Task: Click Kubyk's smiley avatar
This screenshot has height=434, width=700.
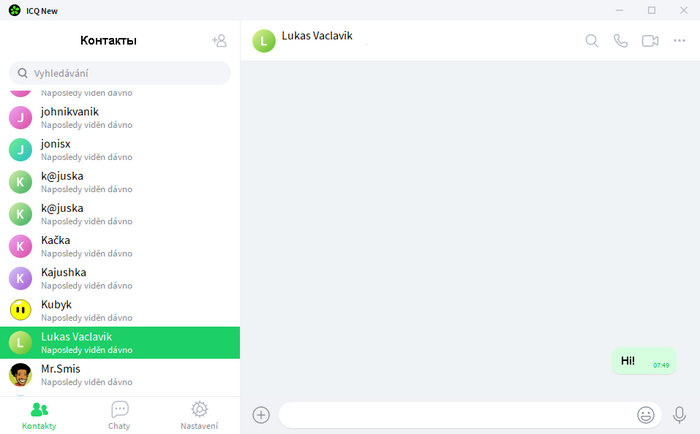Action: pos(21,310)
